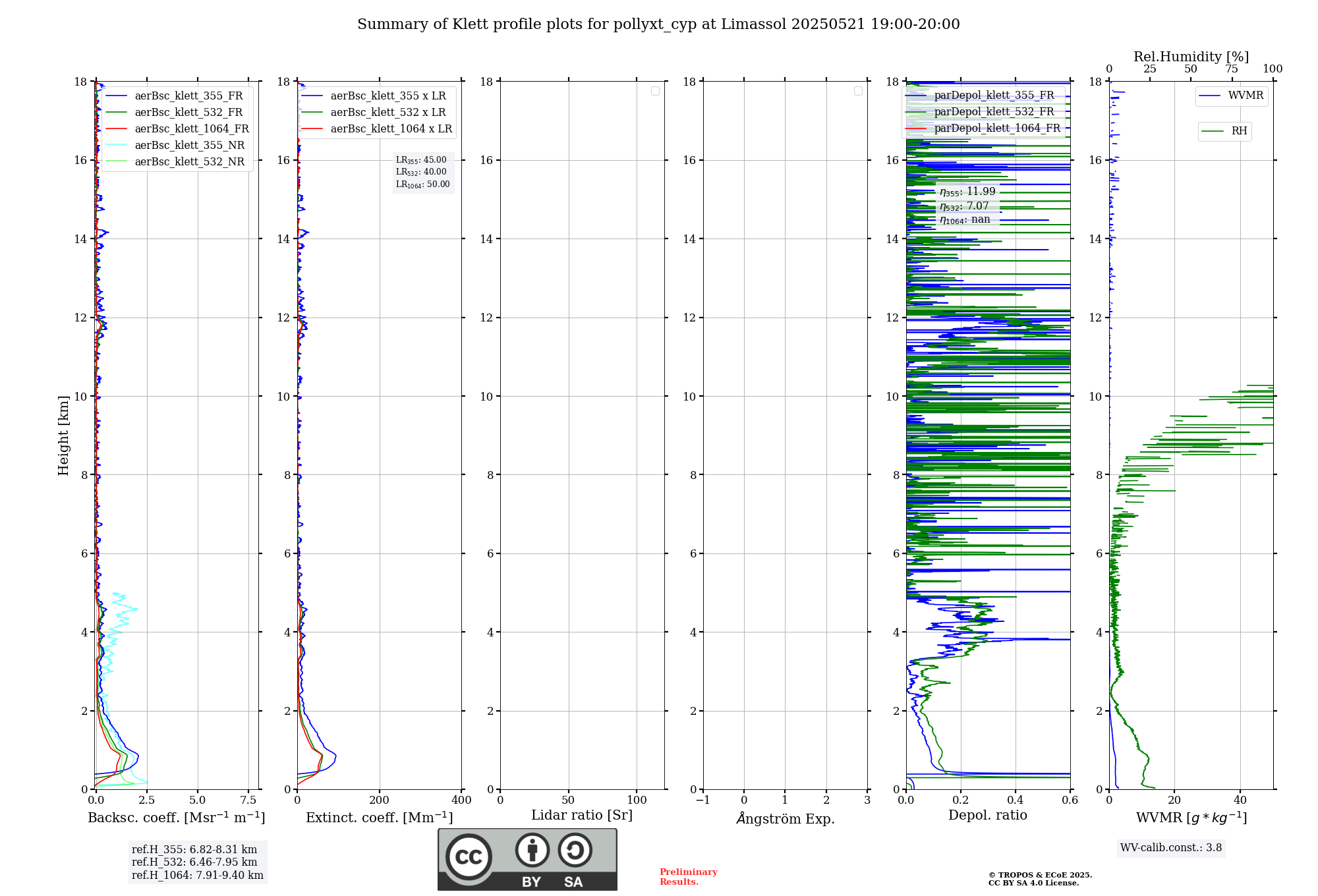Image resolution: width=1318 pixels, height=896 pixels.
Task: Click the BY attribution person icon
Action: click(532, 850)
